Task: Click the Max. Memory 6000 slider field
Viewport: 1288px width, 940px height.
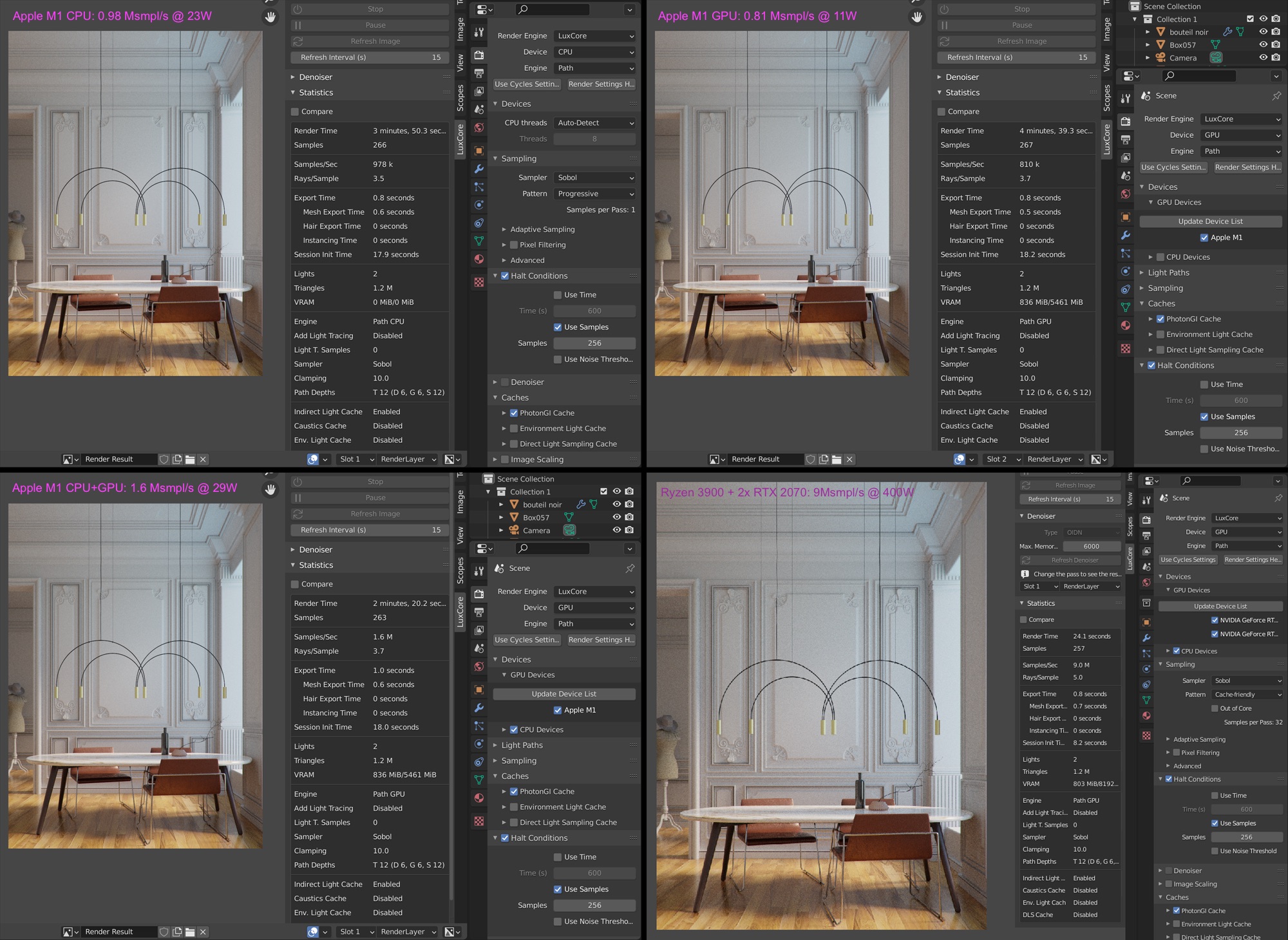Action: [x=1092, y=546]
